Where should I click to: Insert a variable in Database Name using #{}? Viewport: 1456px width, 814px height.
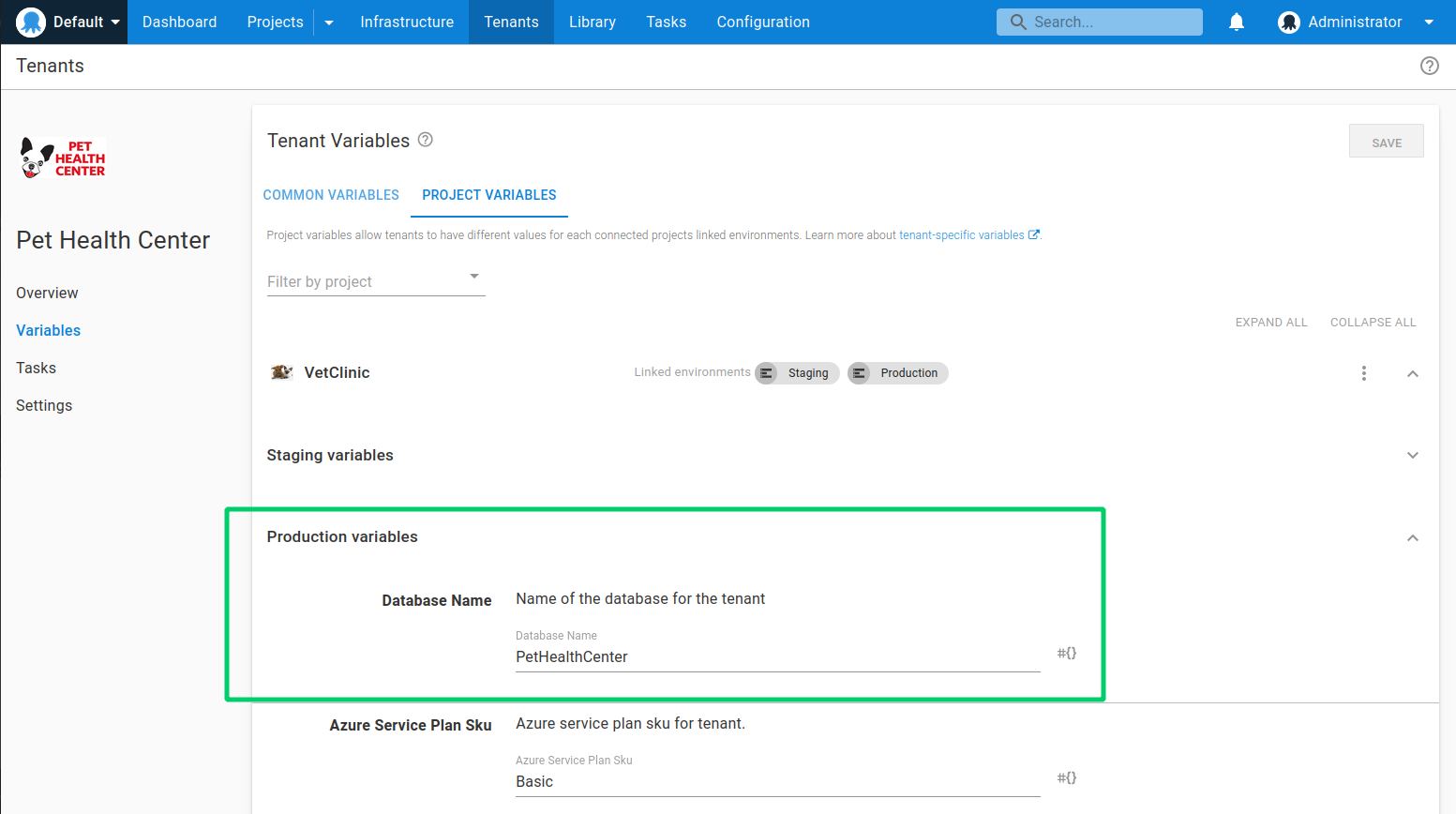click(x=1066, y=653)
